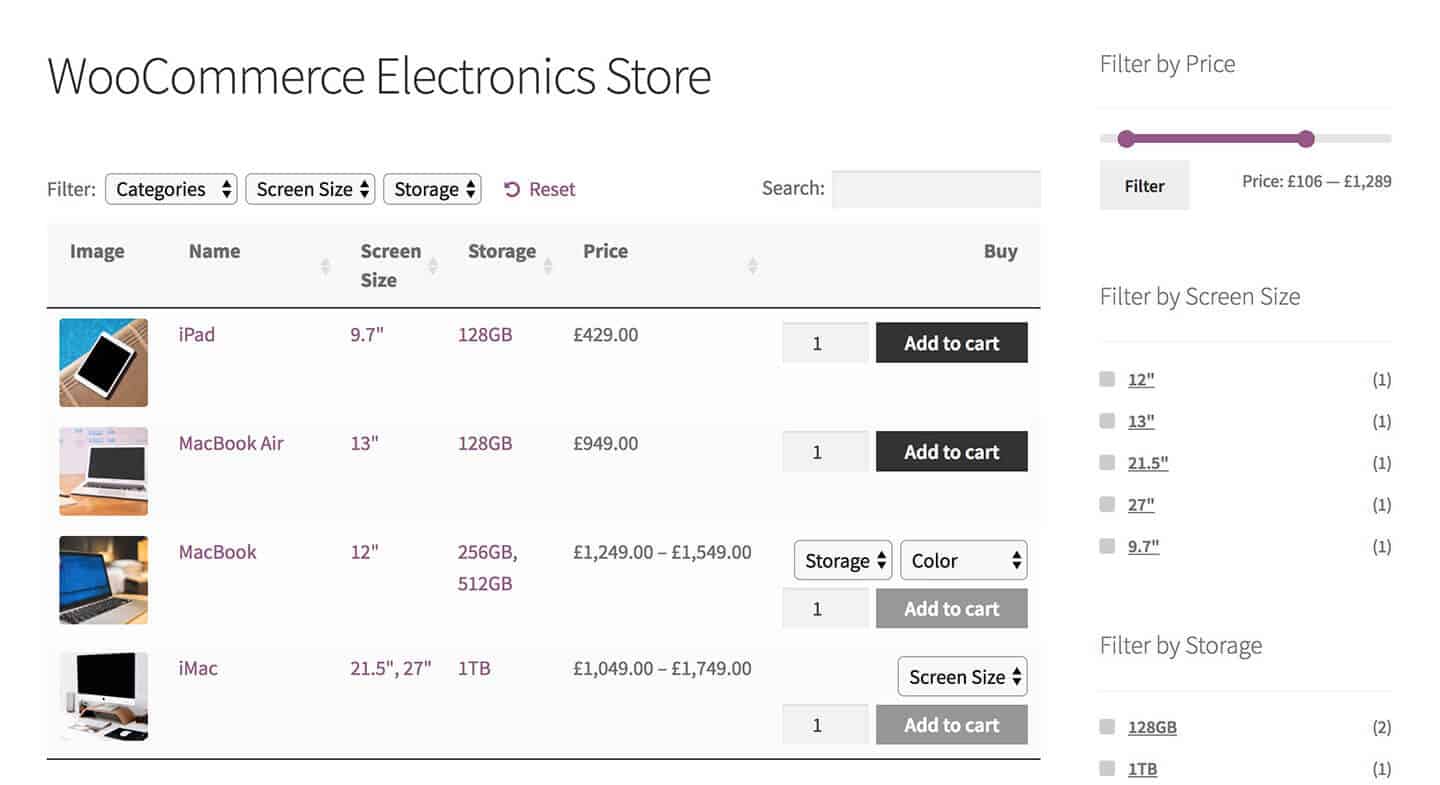Click the maximum price slider handle

(x=1305, y=138)
